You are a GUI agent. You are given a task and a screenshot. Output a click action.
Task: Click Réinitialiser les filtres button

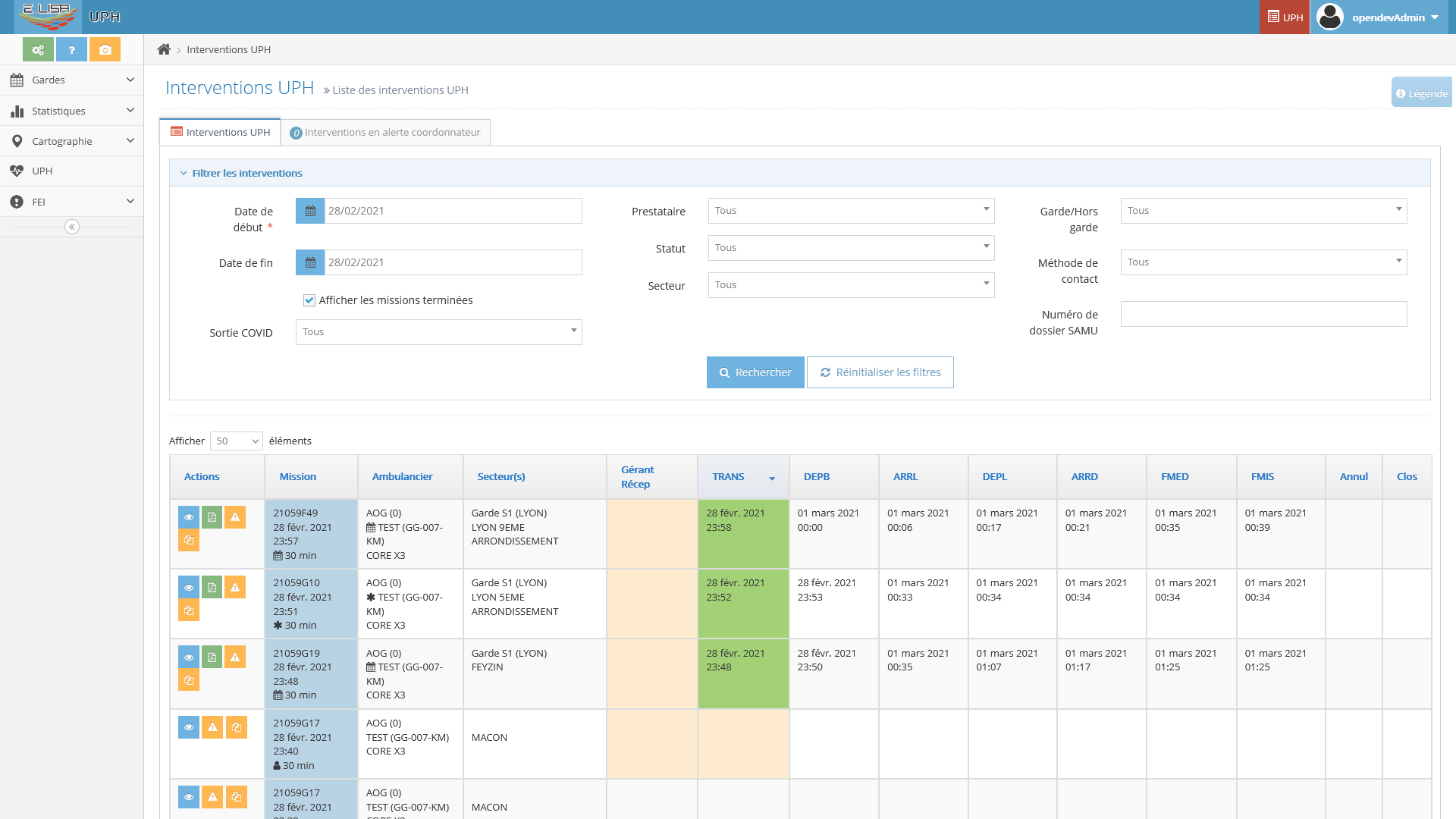coord(880,372)
